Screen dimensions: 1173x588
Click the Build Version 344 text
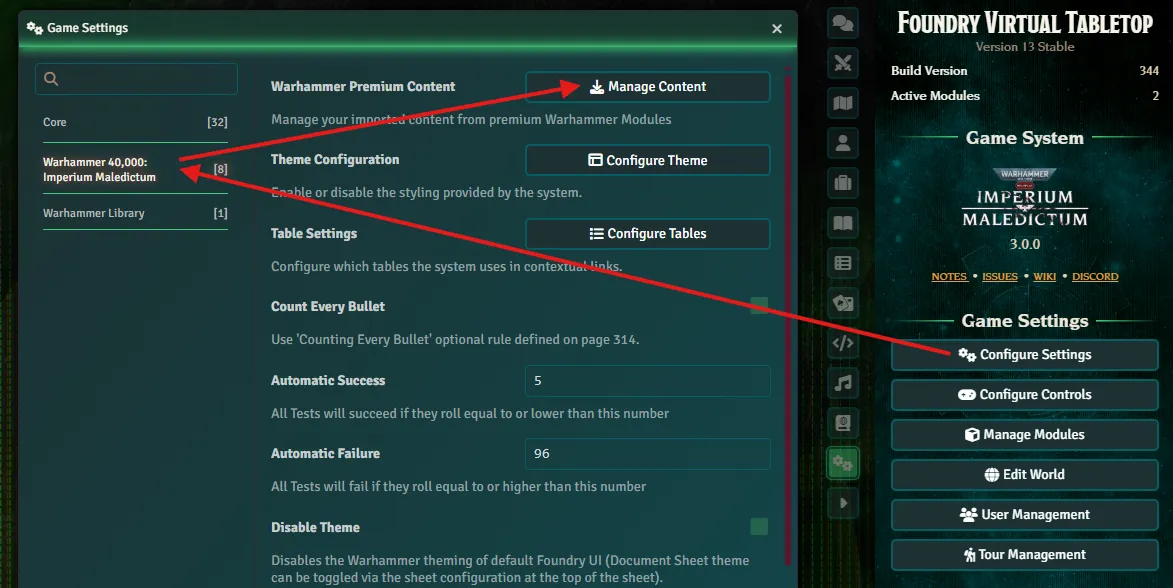point(1024,70)
